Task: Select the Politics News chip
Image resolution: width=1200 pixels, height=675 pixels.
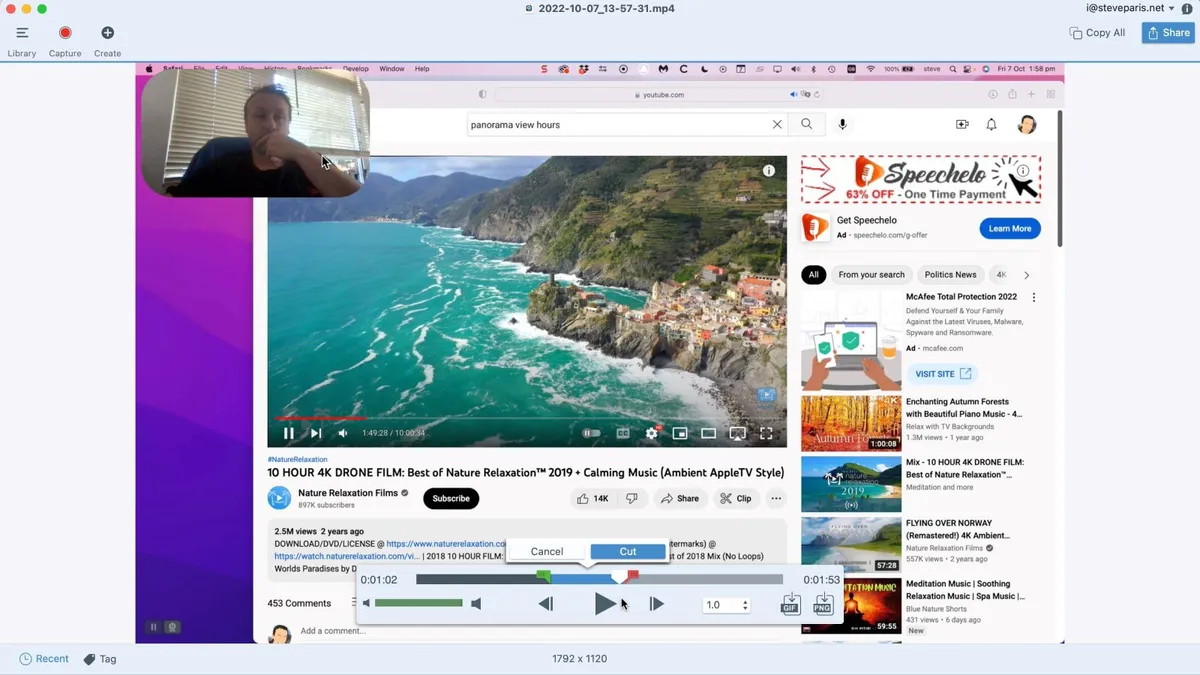Action: click(x=950, y=275)
